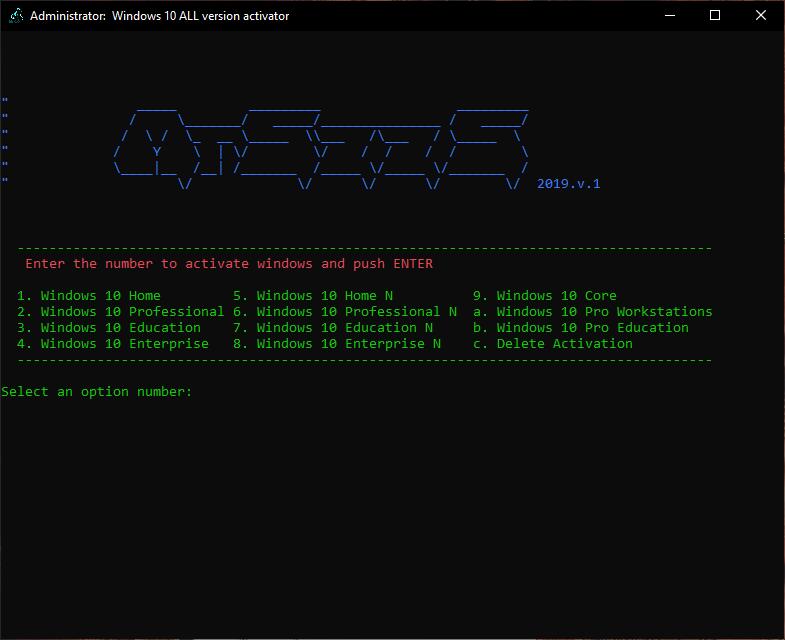Viewport: 785px width, 640px height.
Task: Click the '2019.v.1' version text
Action: pos(569,184)
